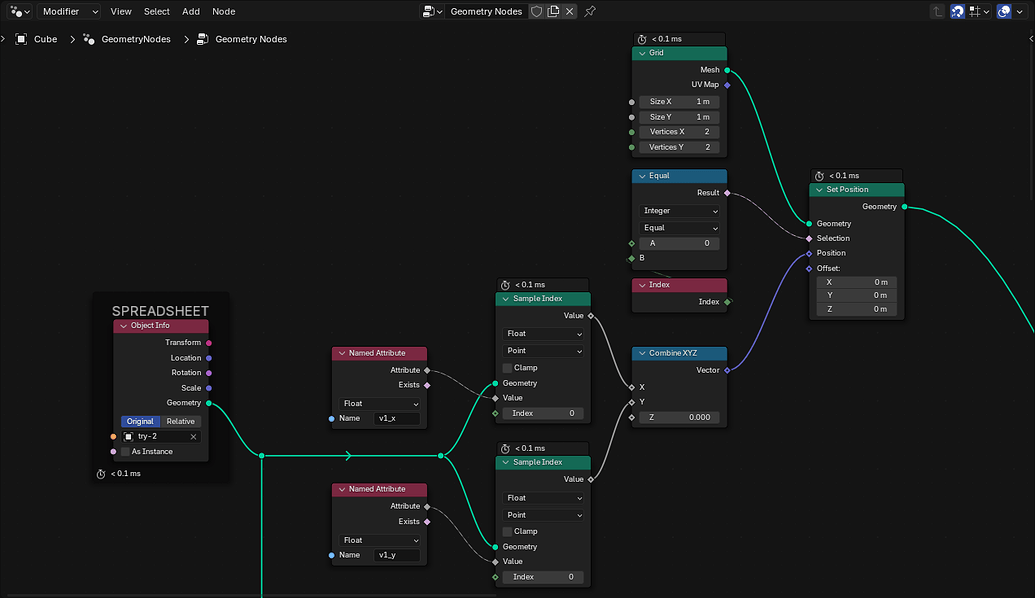Open the View menu
This screenshot has height=598, width=1035.
[121, 11]
